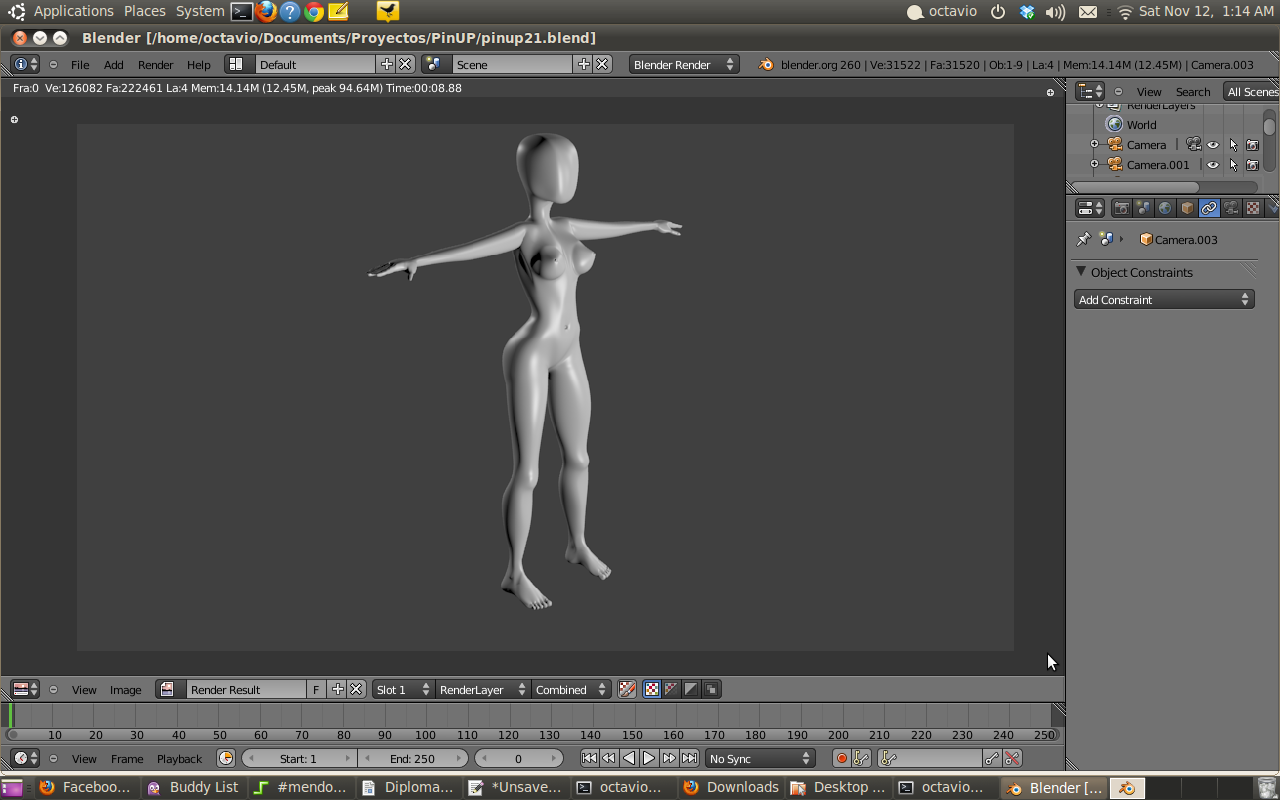Open Object properties cube tab

[x=1187, y=208]
